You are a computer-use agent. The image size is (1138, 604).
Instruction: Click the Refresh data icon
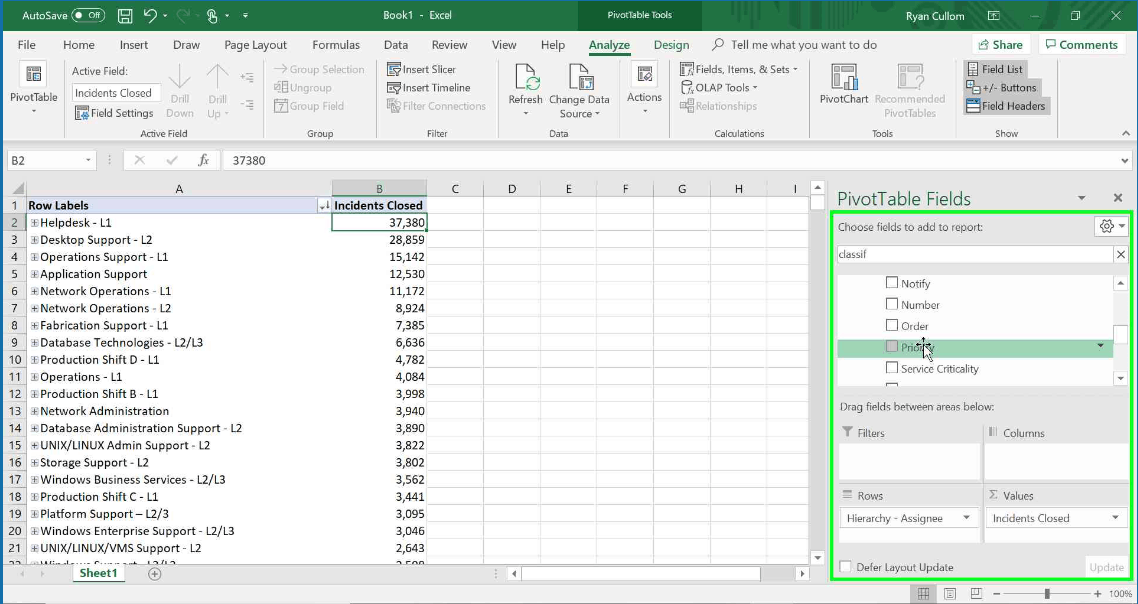point(525,76)
